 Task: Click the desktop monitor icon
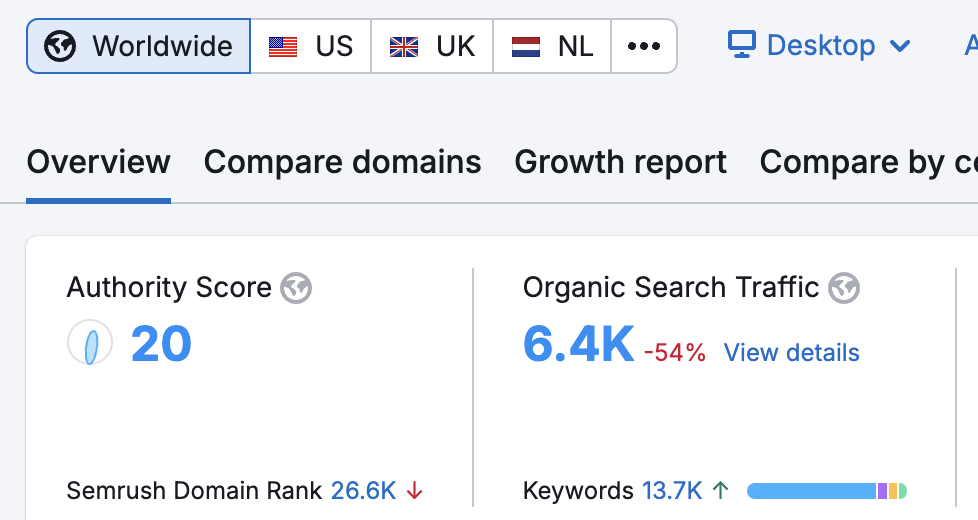(742, 45)
